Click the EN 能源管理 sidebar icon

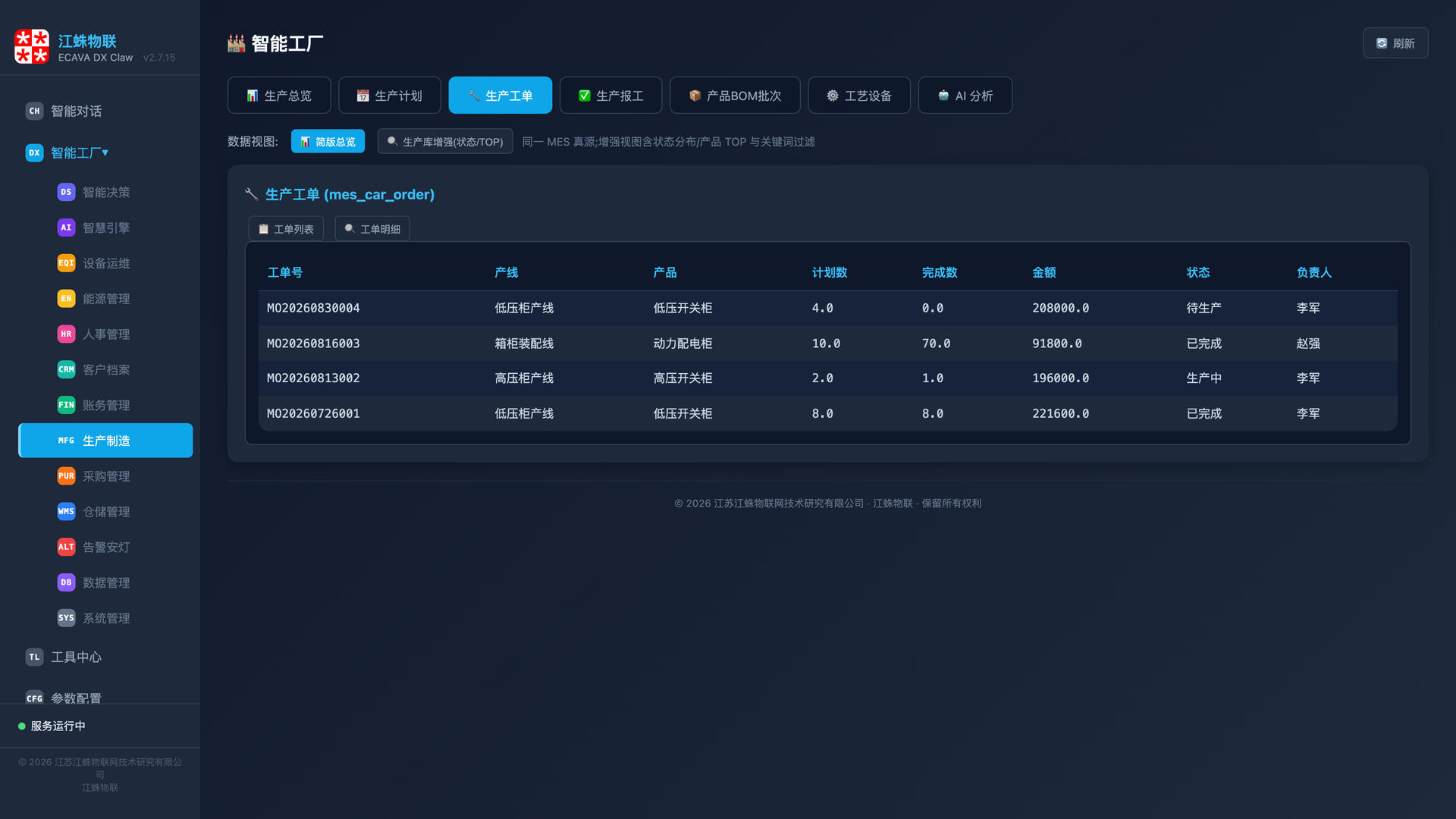(x=66, y=299)
